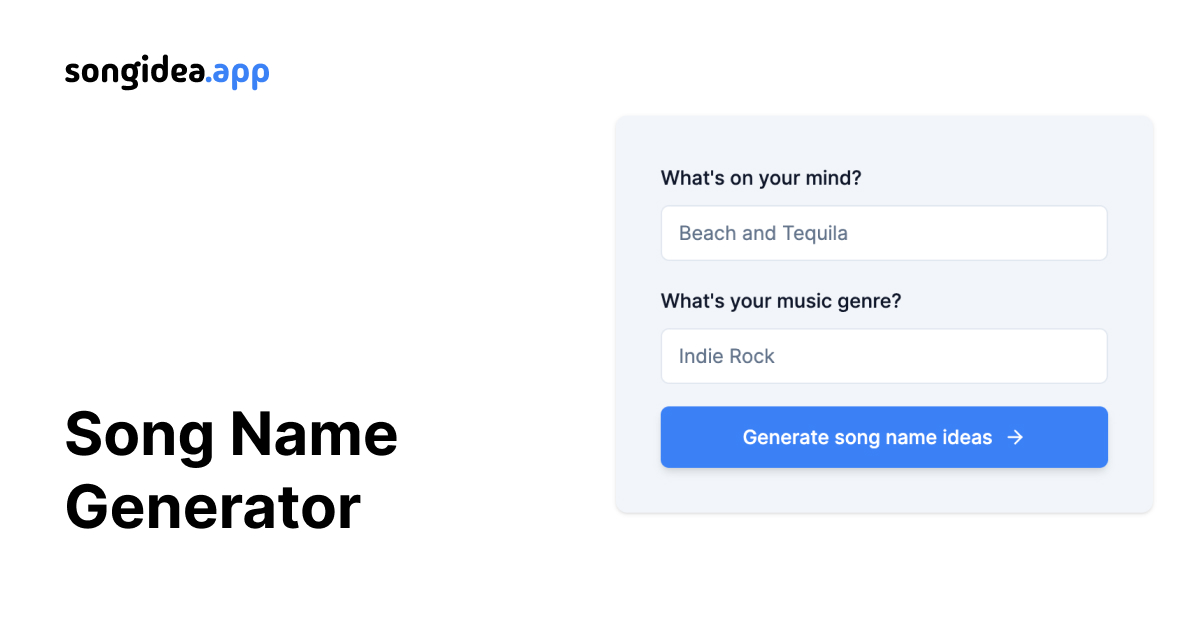This screenshot has width=1200, height=630.
Task: Click the word "Generate" on the blue button
Action: coord(786,437)
